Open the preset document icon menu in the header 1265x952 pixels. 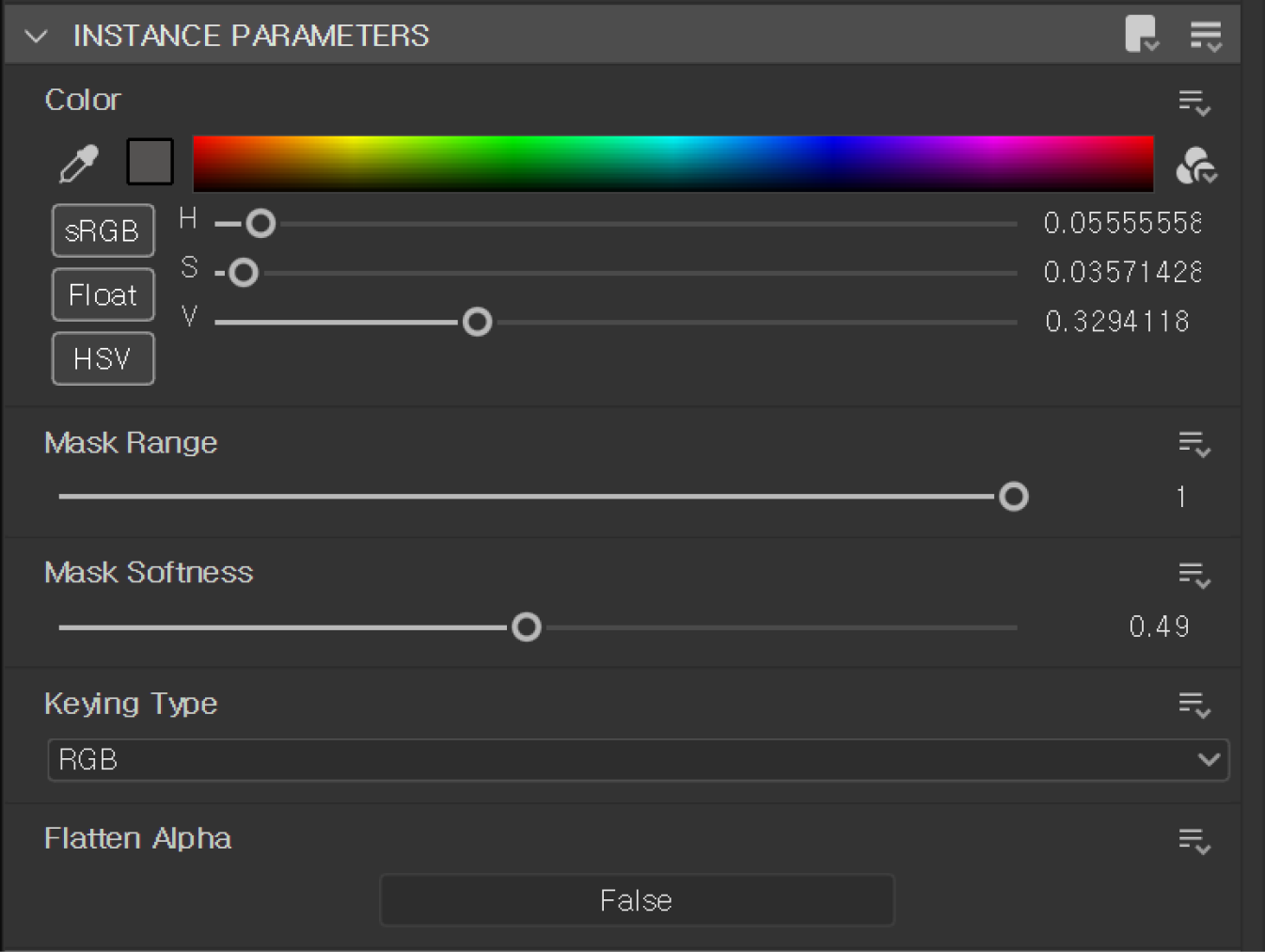coord(1142,35)
